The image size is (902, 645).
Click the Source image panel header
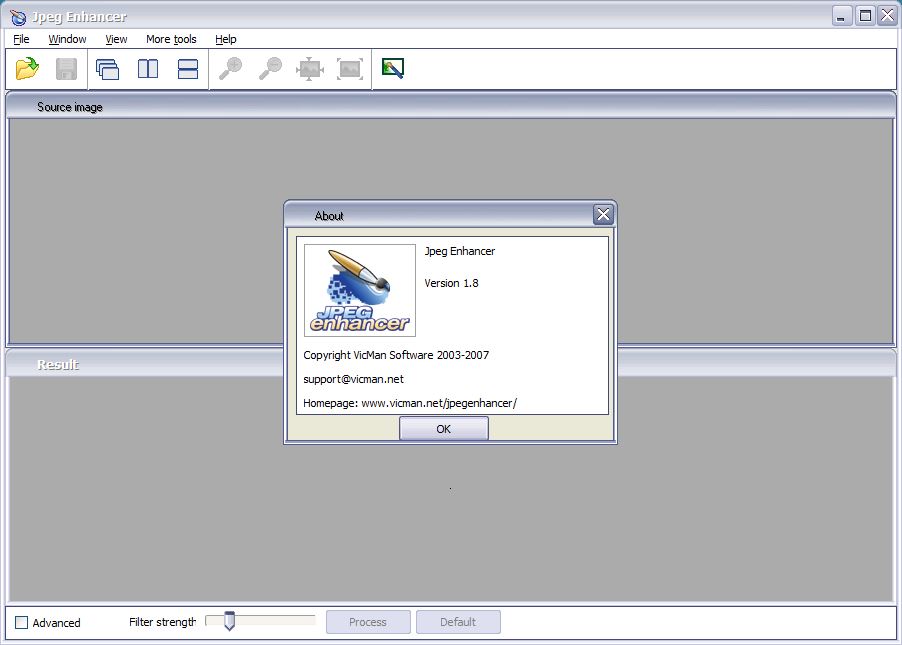tap(450, 106)
